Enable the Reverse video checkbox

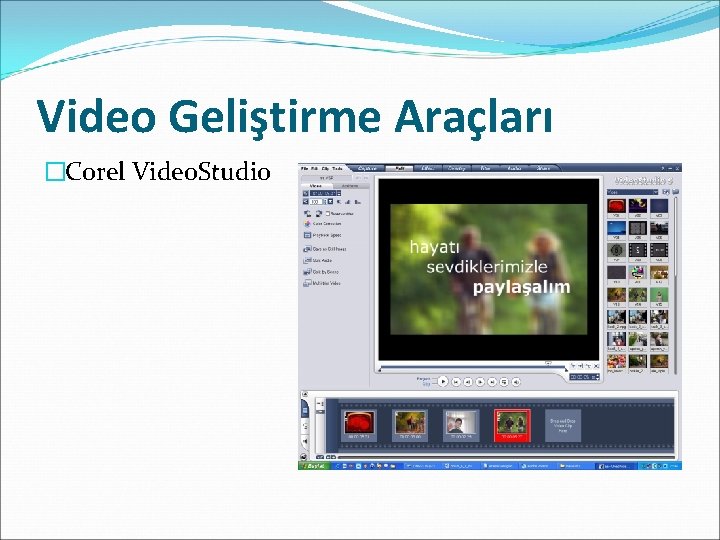(x=328, y=214)
